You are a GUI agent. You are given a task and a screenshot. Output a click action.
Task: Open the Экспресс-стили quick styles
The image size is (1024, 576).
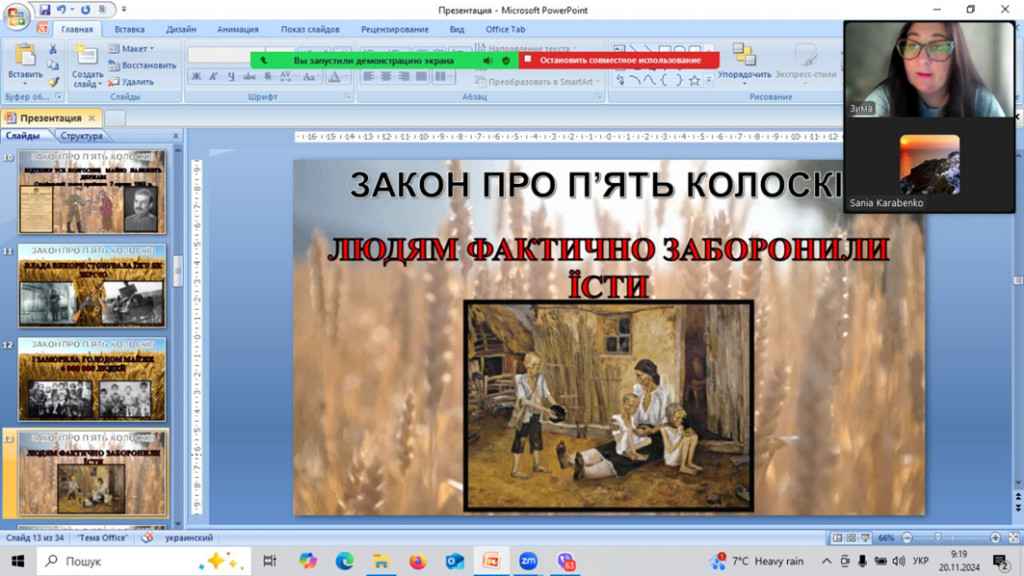tap(805, 64)
